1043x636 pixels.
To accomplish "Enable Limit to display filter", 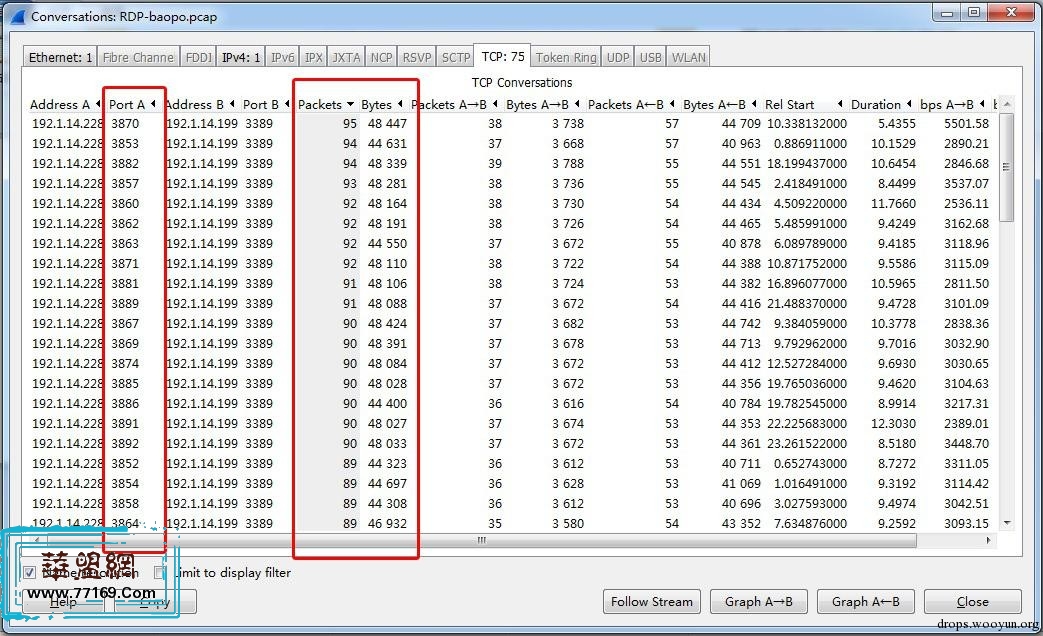I will click(160, 573).
